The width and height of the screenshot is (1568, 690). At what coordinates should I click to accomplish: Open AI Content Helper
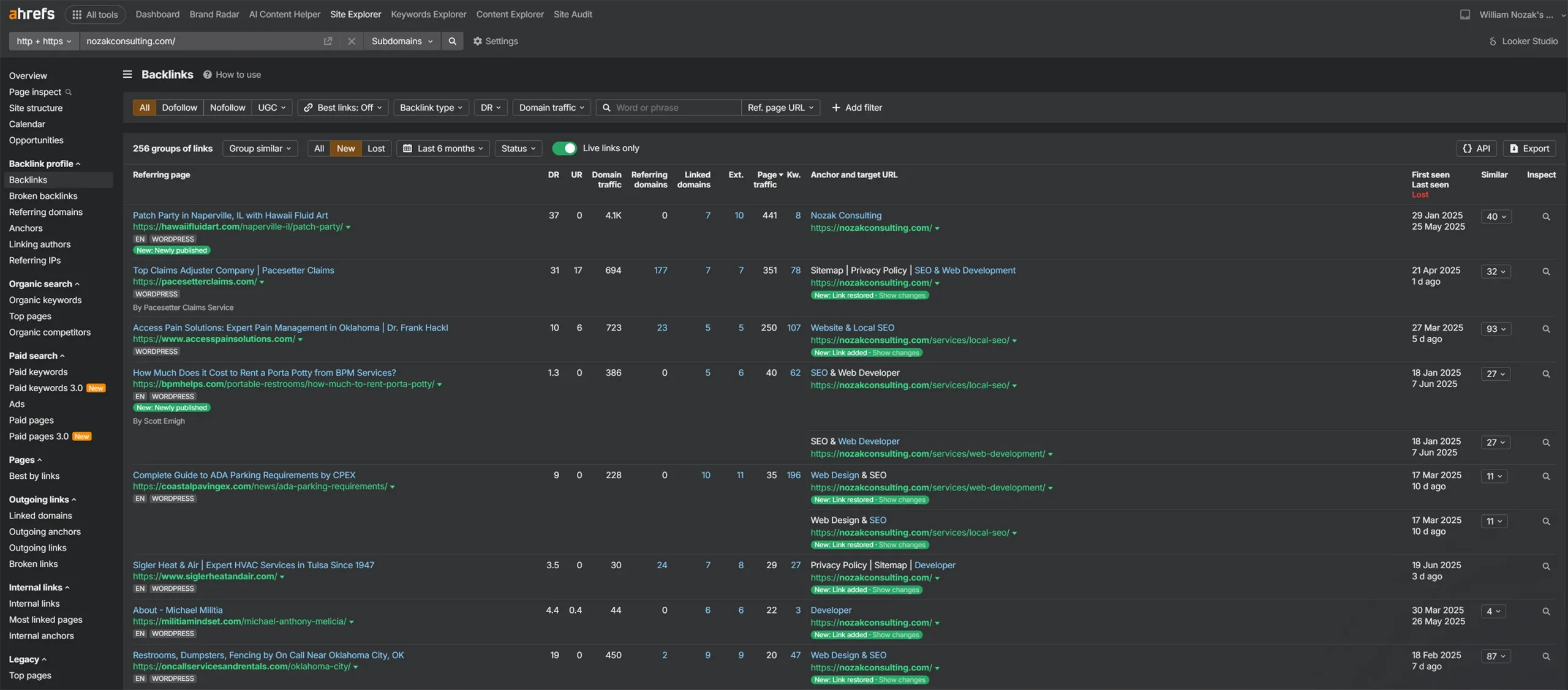coord(284,14)
